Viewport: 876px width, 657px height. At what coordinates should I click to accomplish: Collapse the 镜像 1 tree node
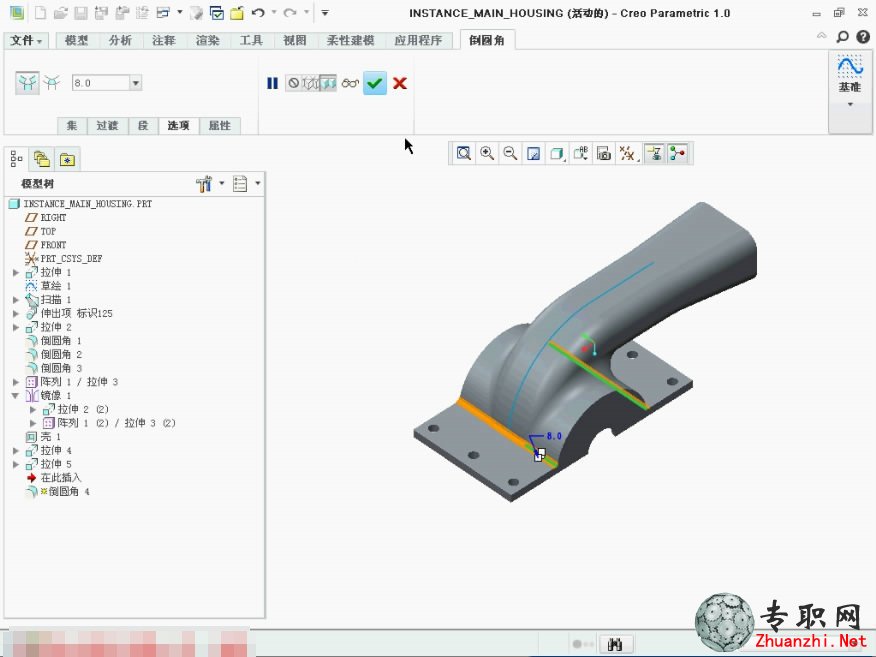(16, 396)
